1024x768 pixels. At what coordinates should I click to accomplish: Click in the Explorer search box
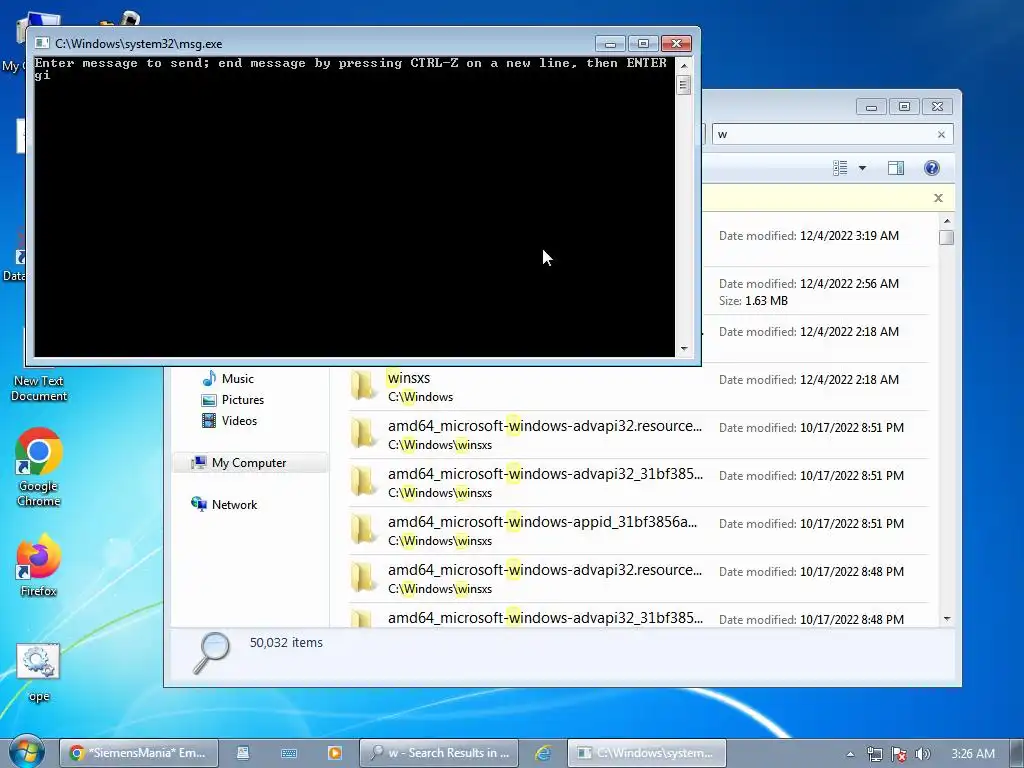tap(823, 134)
